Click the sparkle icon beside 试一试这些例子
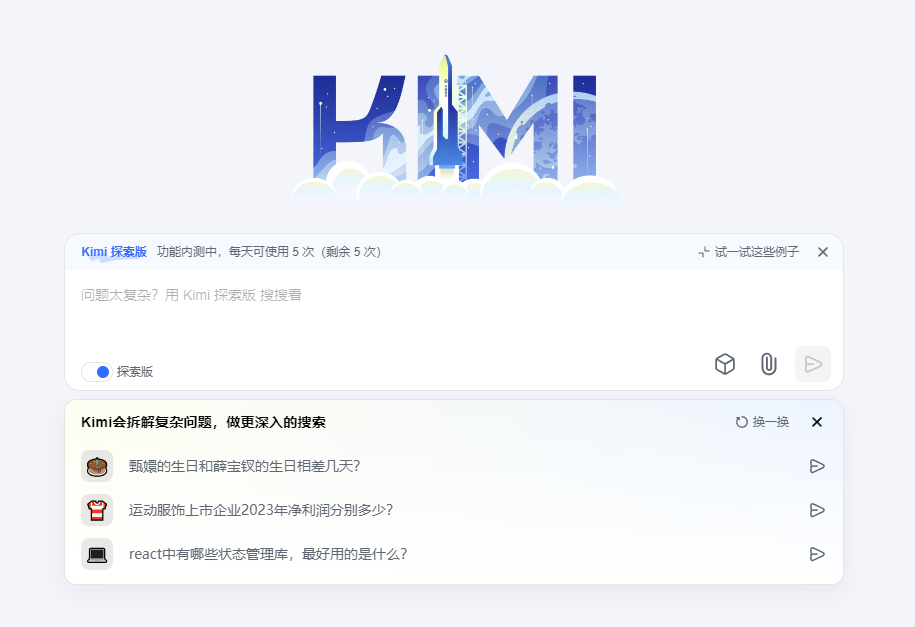 coord(704,252)
